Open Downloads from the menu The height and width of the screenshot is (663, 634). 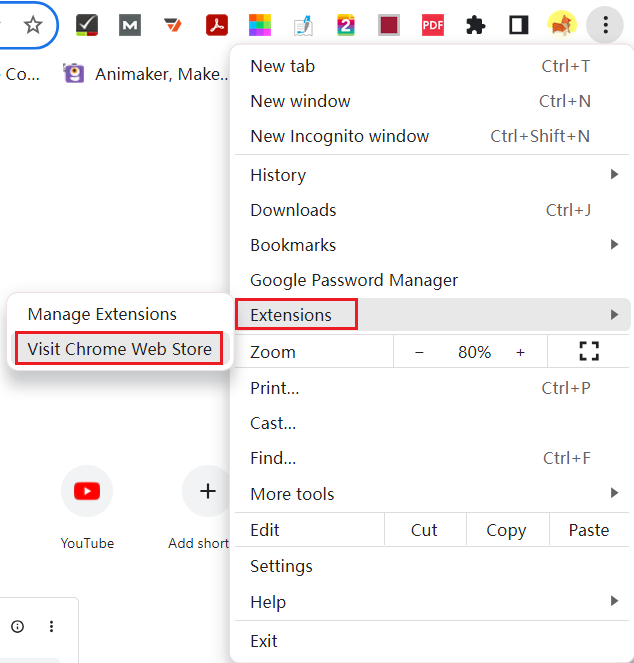431,210
